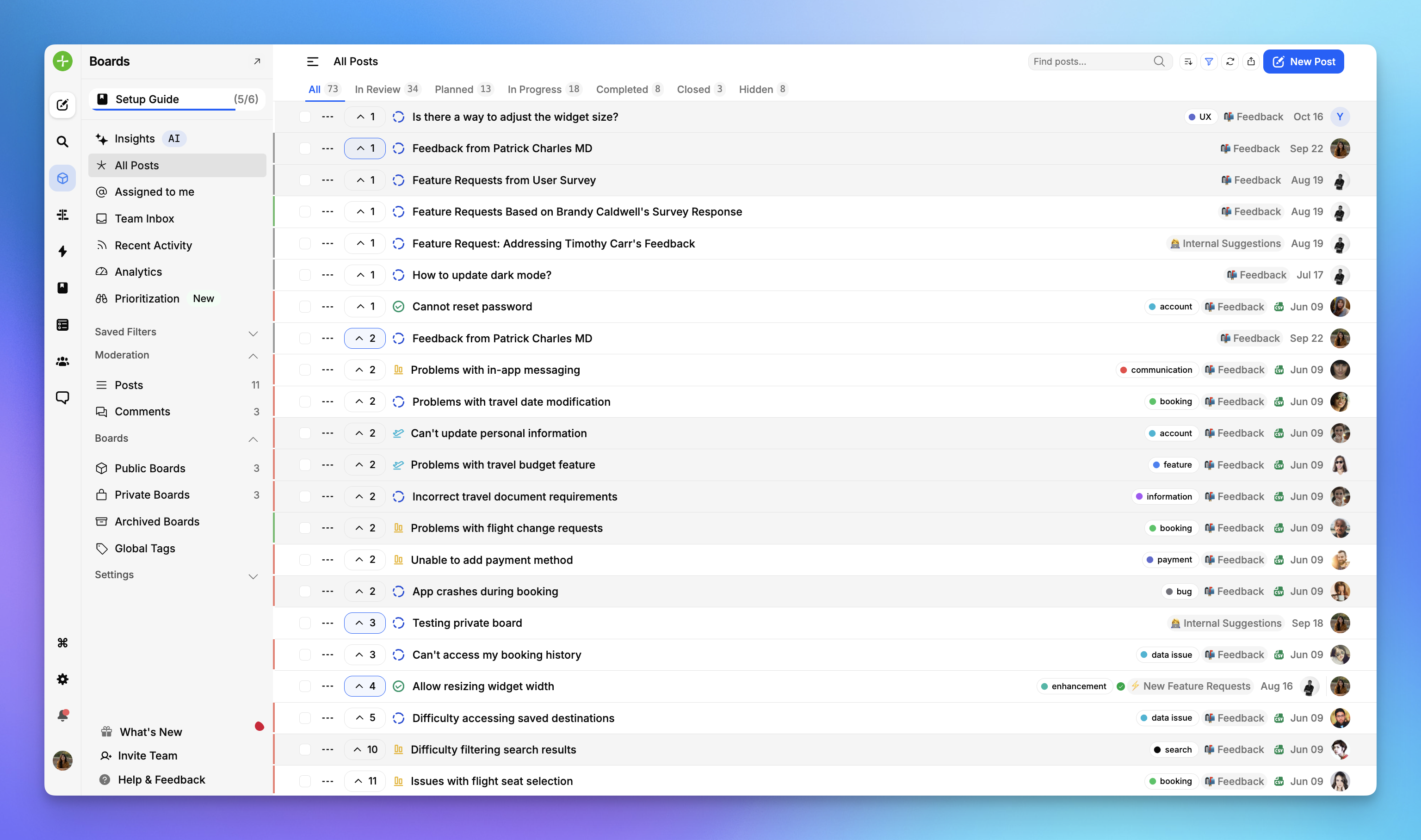Switch to the In Review tab
Viewport: 1421px width, 840px height.
[x=377, y=89]
